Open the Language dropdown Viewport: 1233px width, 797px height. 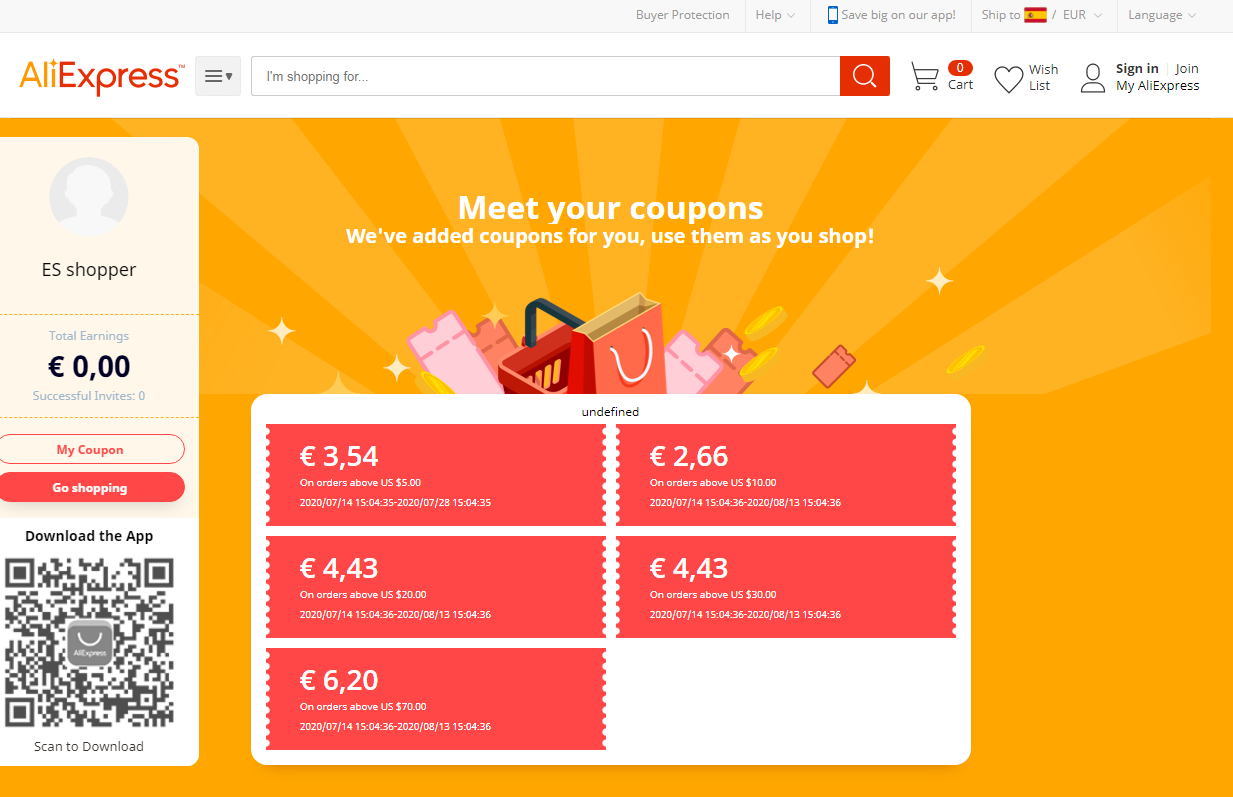tap(1162, 15)
